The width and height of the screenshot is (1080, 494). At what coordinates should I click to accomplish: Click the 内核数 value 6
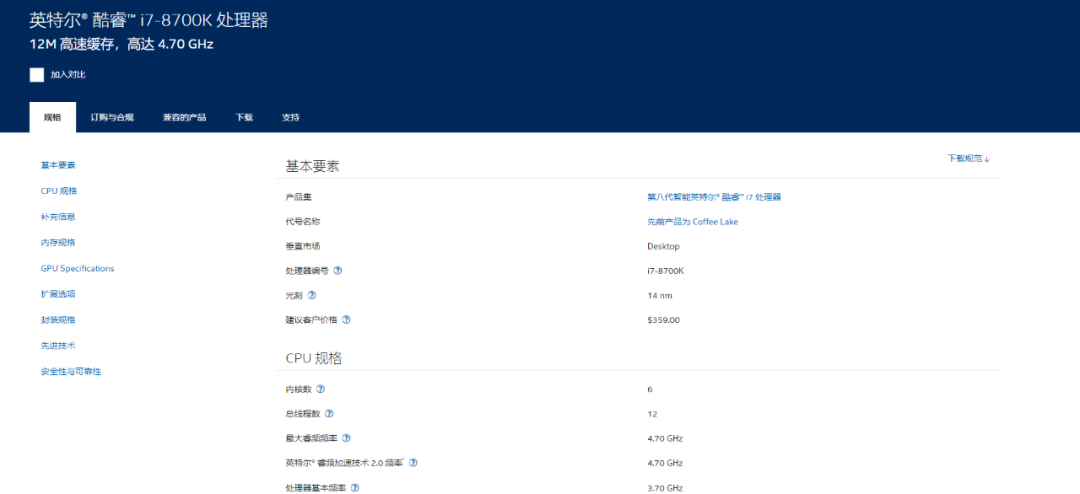click(x=650, y=389)
